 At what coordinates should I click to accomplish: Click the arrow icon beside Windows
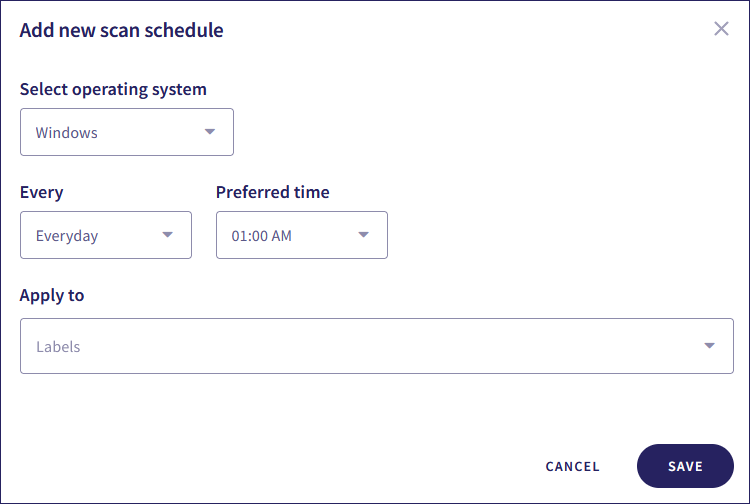(210, 132)
